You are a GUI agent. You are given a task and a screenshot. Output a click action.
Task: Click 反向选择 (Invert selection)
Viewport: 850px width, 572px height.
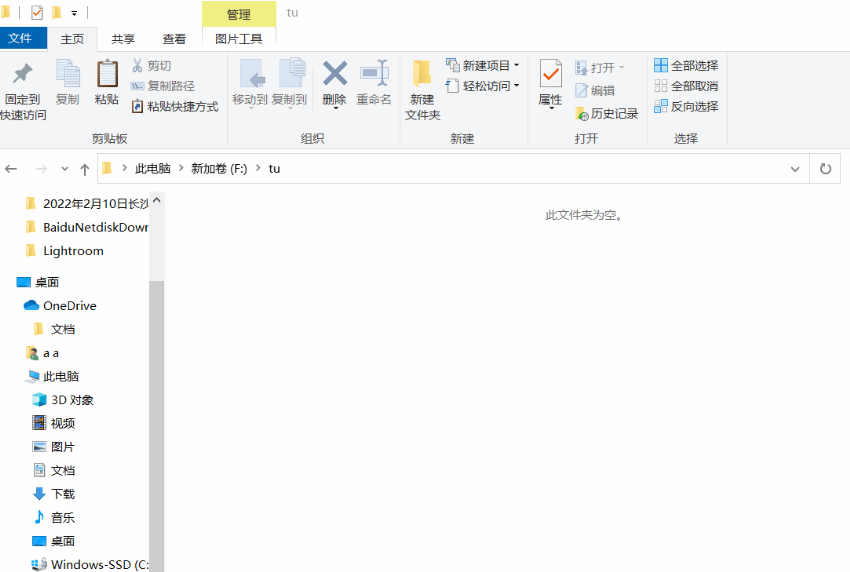click(686, 106)
